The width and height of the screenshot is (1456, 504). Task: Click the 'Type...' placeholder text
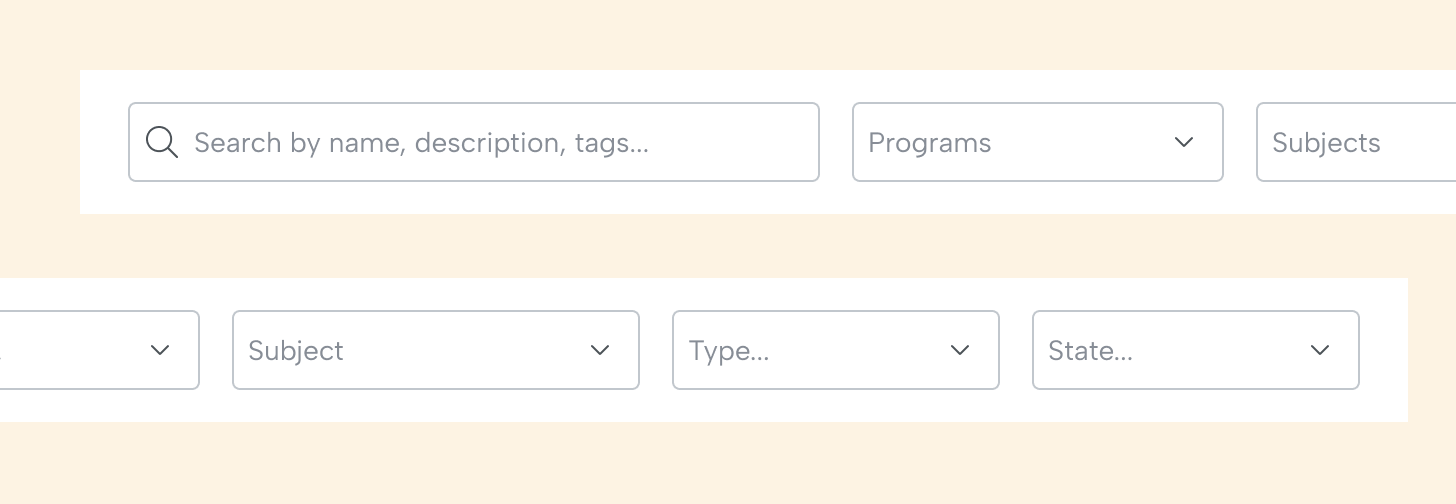click(x=729, y=351)
